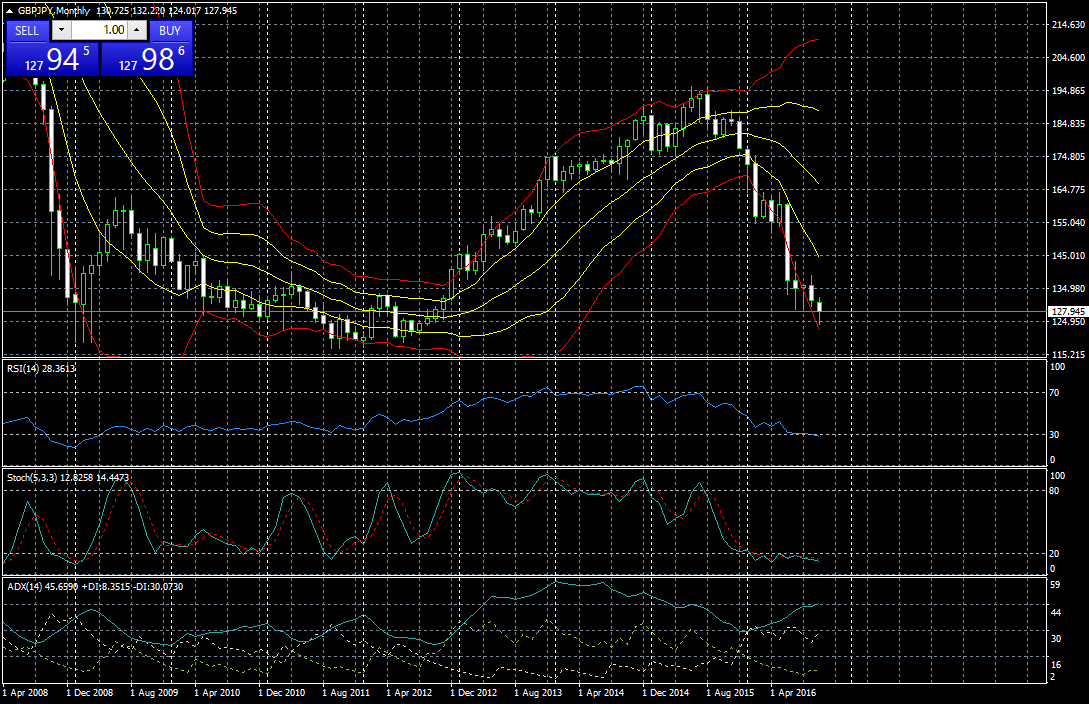Click the buy price 127.98 tile
The height and width of the screenshot is (704, 1089).
point(146,59)
